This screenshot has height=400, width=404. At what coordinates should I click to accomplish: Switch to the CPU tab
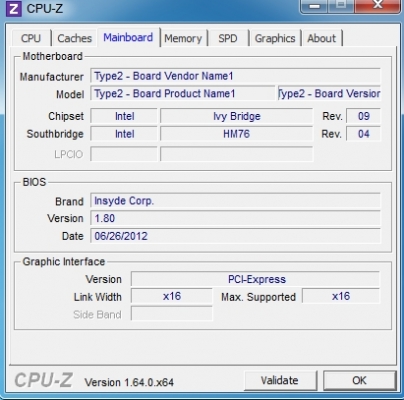point(31,38)
